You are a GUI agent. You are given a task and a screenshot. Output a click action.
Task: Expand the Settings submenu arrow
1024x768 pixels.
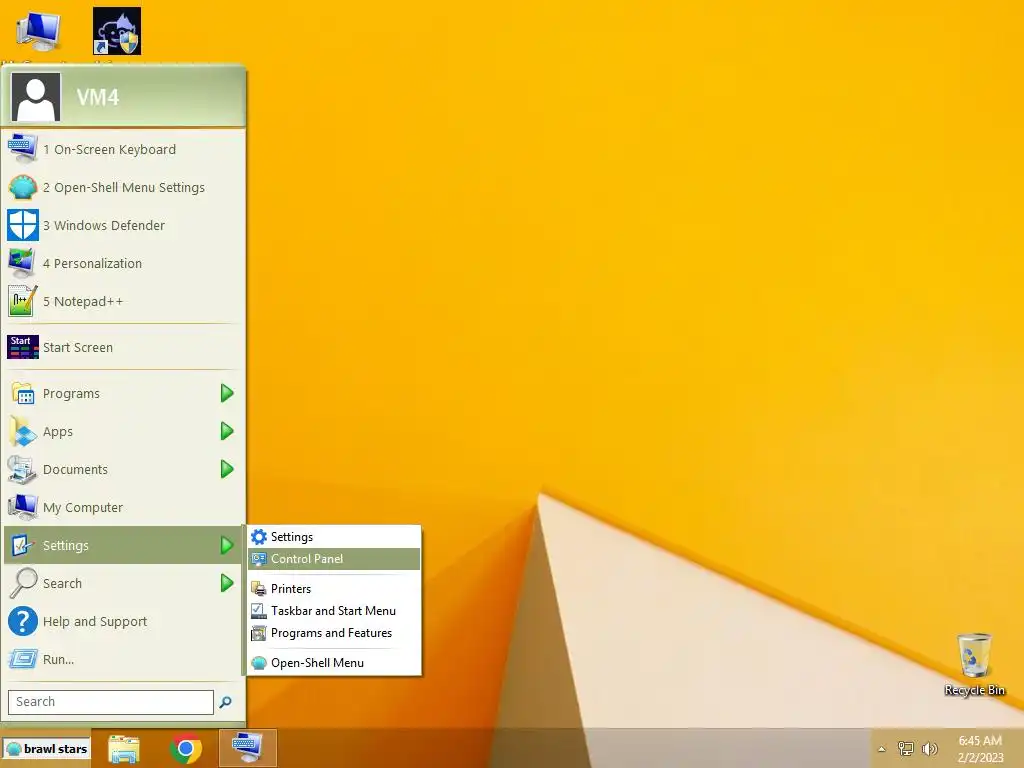tap(227, 545)
